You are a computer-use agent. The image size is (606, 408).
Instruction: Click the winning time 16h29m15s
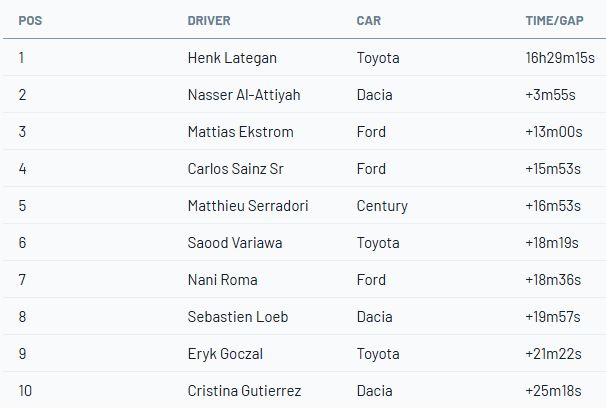pyautogui.click(x=560, y=58)
